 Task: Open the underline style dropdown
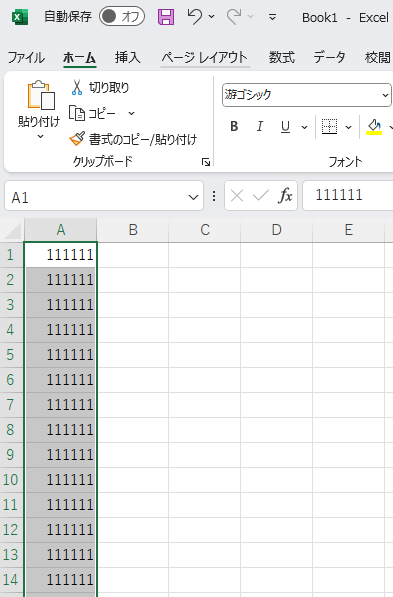[305, 127]
